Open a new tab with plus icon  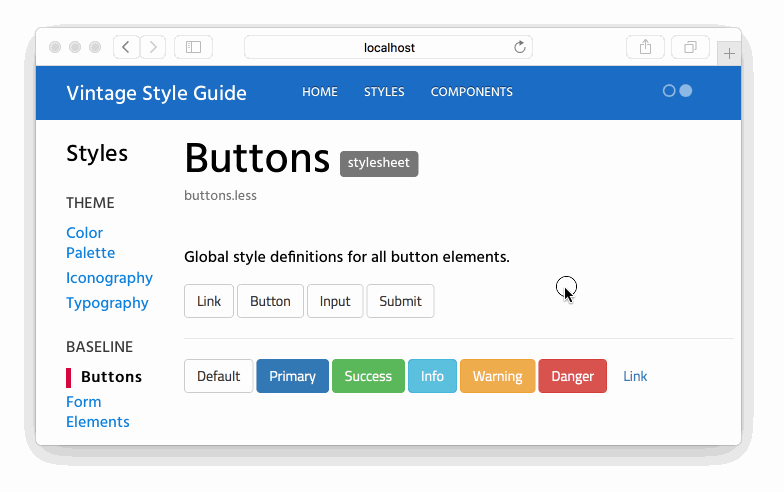pyautogui.click(x=730, y=54)
